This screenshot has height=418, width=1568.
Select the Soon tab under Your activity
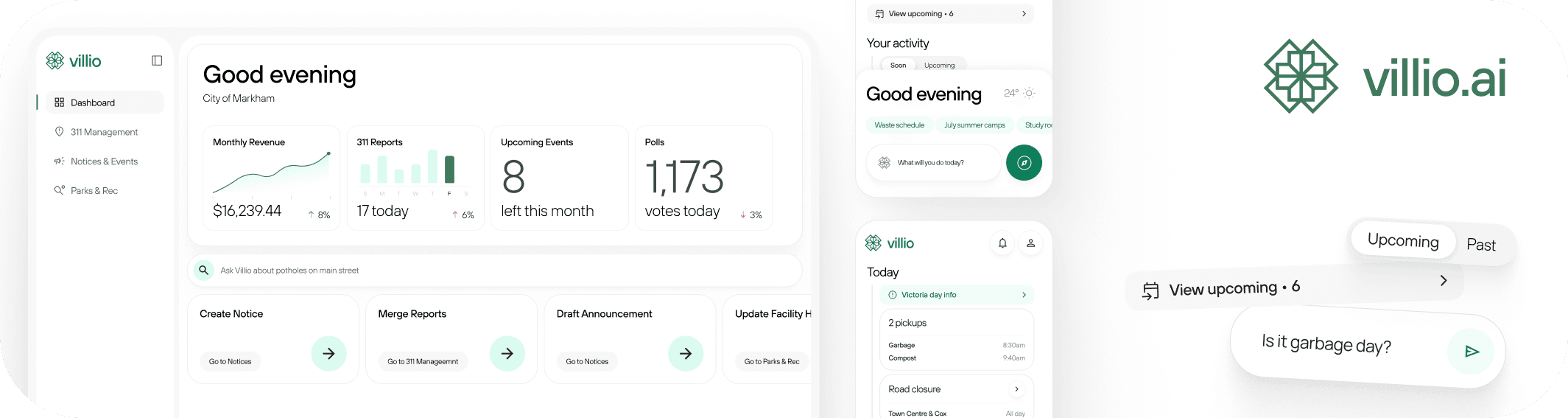pos(899,65)
